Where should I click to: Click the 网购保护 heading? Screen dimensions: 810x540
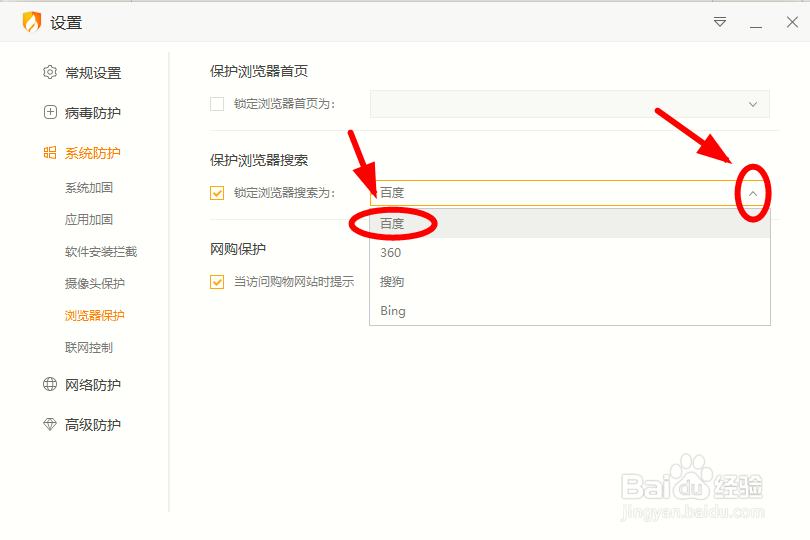click(x=238, y=249)
